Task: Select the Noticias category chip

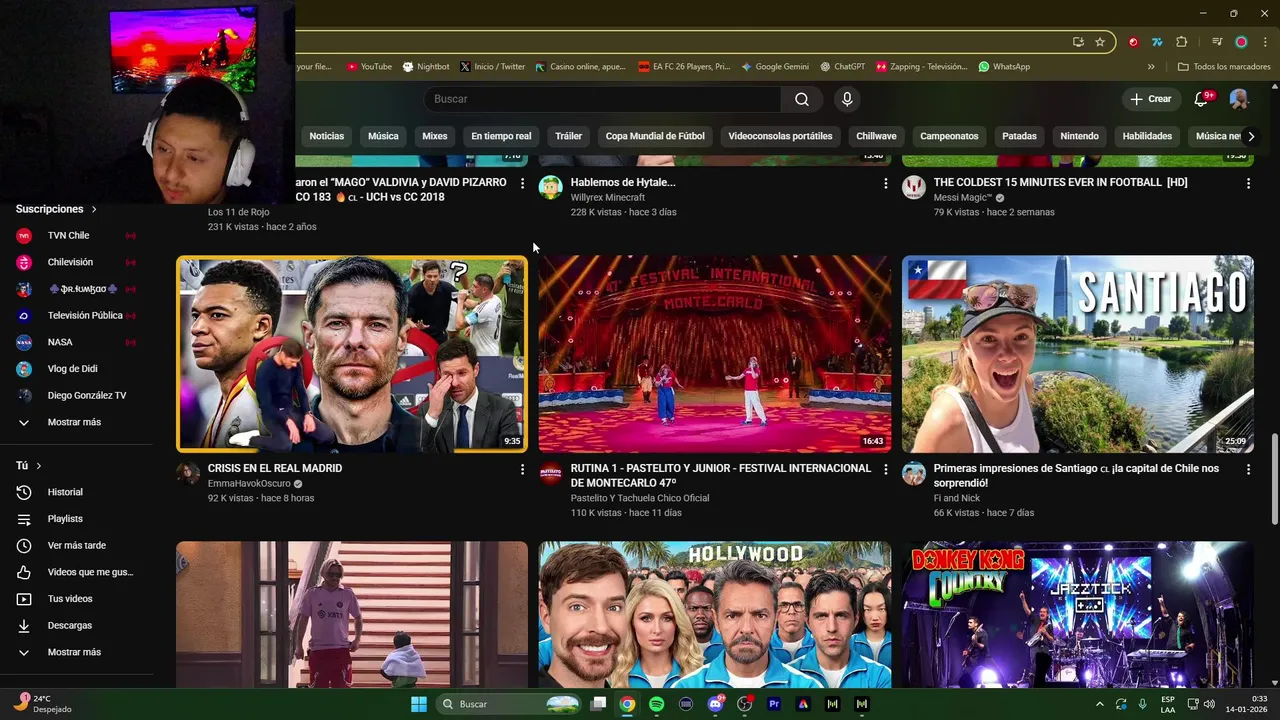Action: (x=327, y=136)
